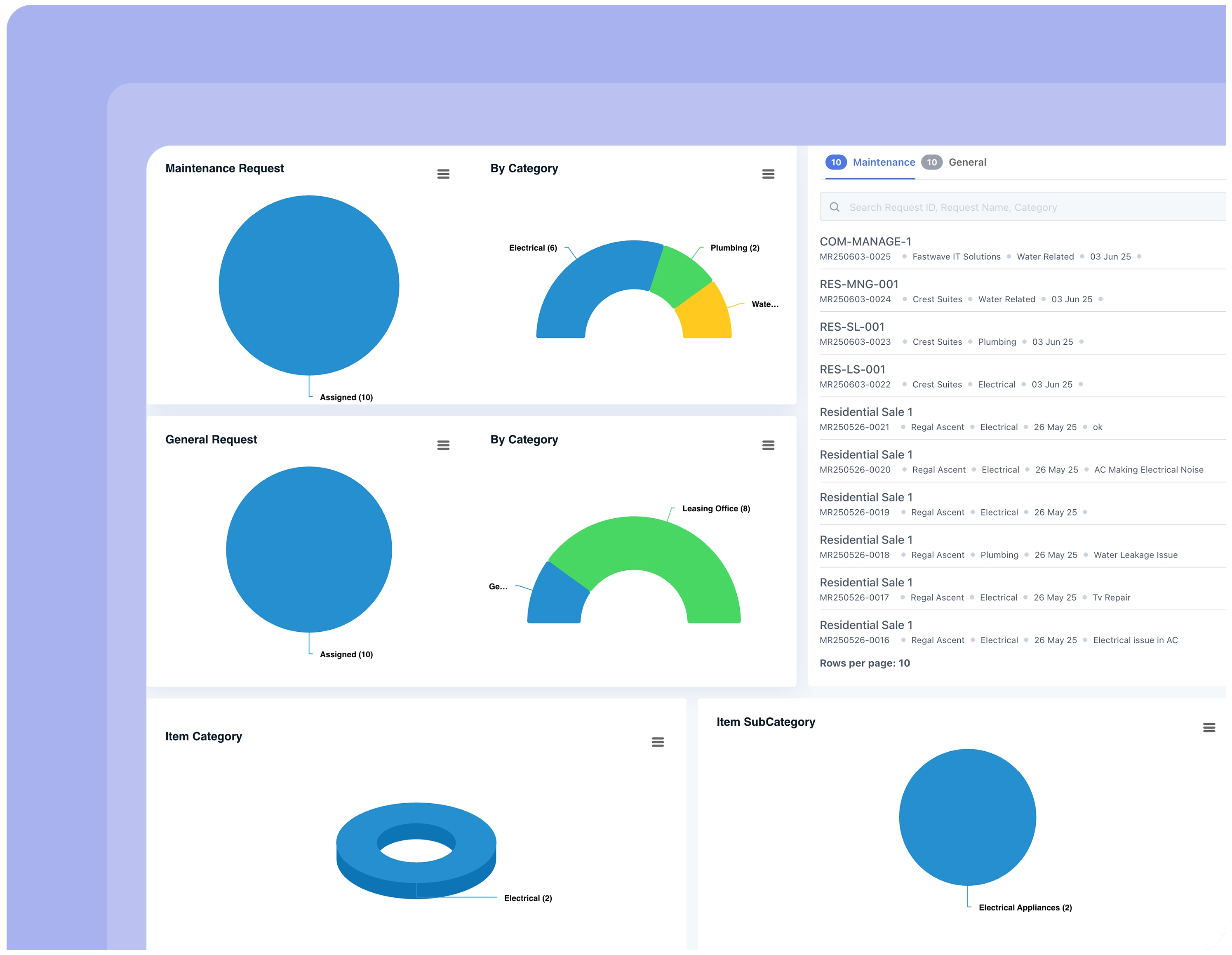Switch to the General tab
Image resolution: width=1232 pixels, height=955 pixels.
(967, 162)
